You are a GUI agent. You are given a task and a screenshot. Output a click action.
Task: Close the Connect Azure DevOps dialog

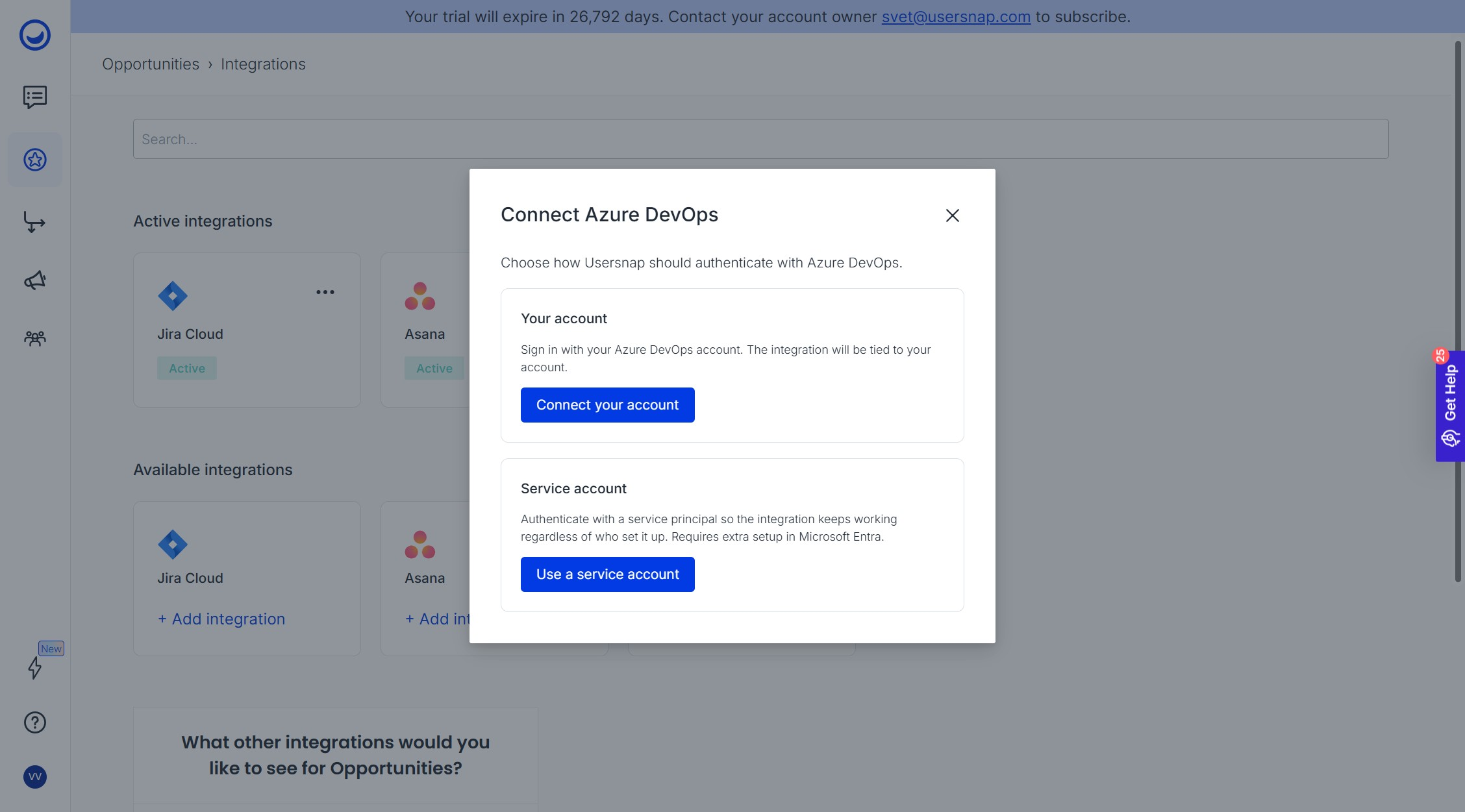[x=953, y=215]
